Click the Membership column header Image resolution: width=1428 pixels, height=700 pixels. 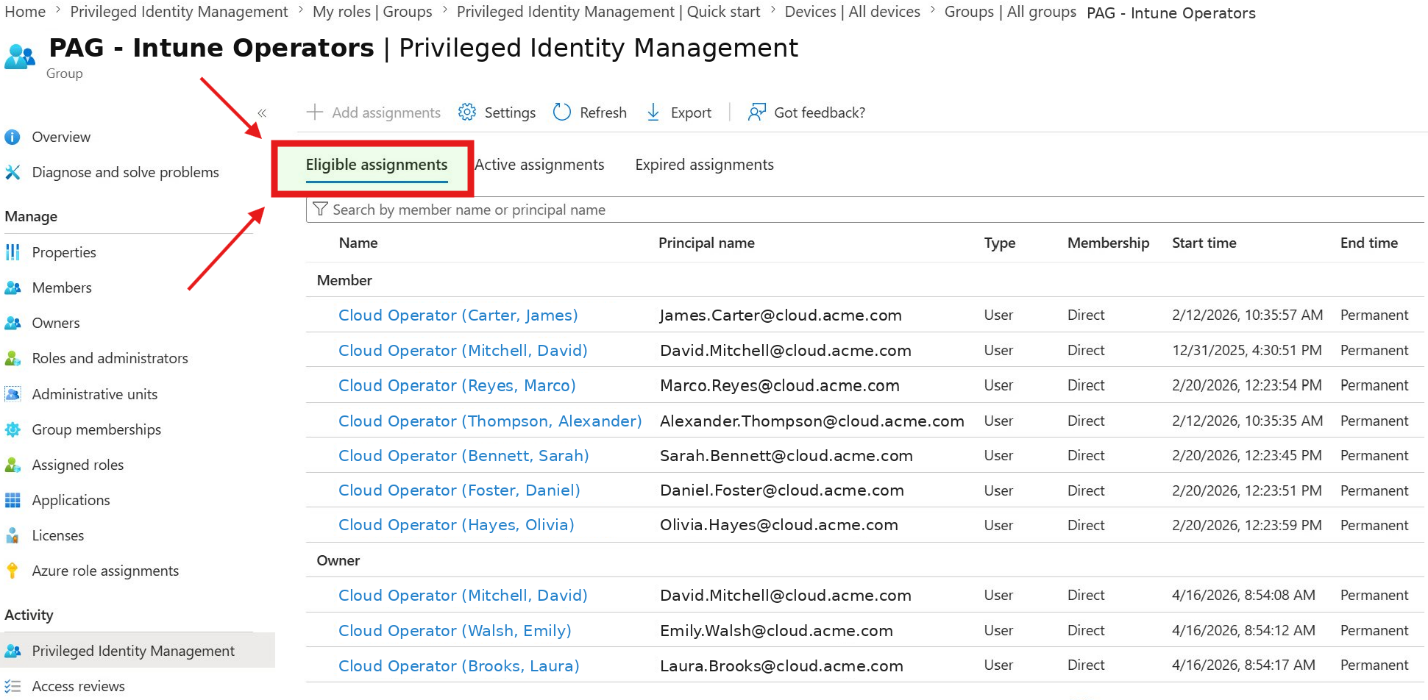pos(1108,243)
